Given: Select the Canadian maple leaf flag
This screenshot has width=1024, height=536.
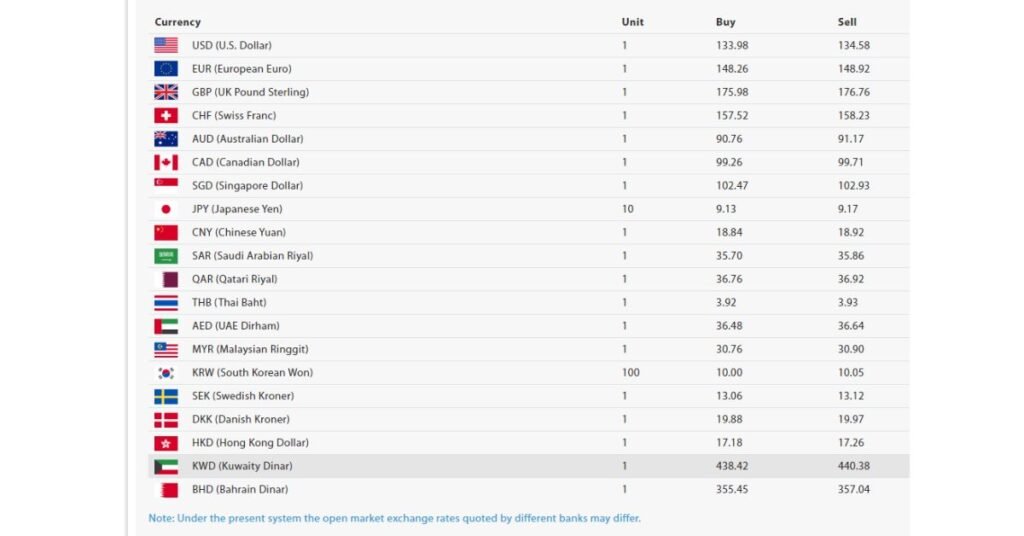Looking at the screenshot, I should [x=166, y=162].
